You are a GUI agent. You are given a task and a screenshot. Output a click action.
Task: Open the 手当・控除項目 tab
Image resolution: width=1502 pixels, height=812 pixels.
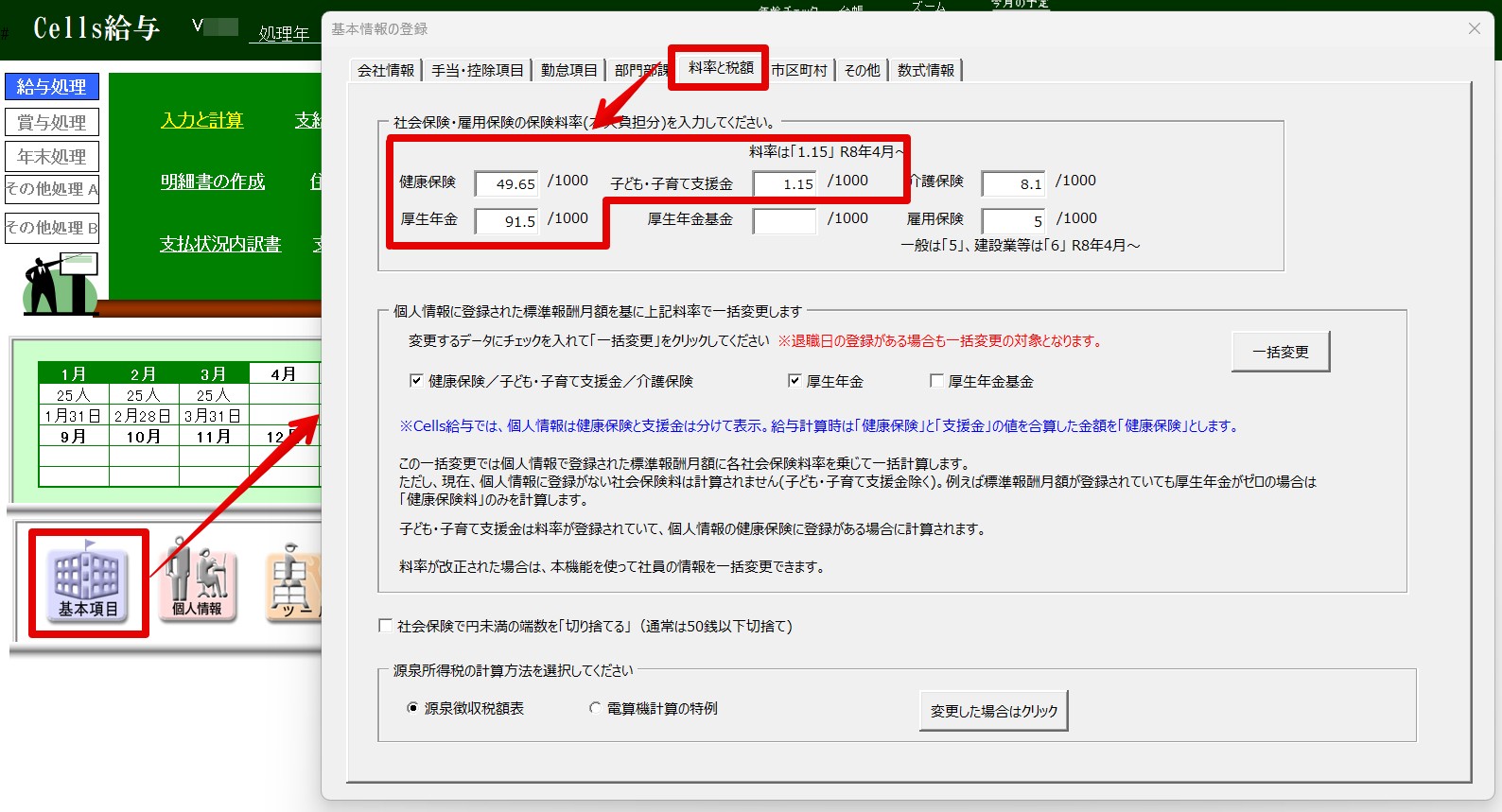pyautogui.click(x=478, y=70)
